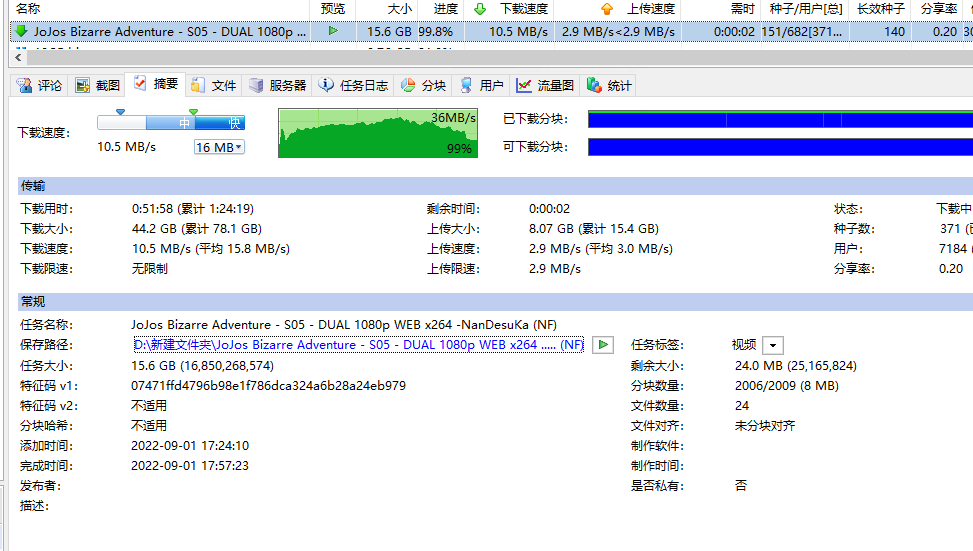Switch to the 截图 (Screenshots) tab
Image resolution: width=973 pixels, height=551 pixels.
[98, 86]
